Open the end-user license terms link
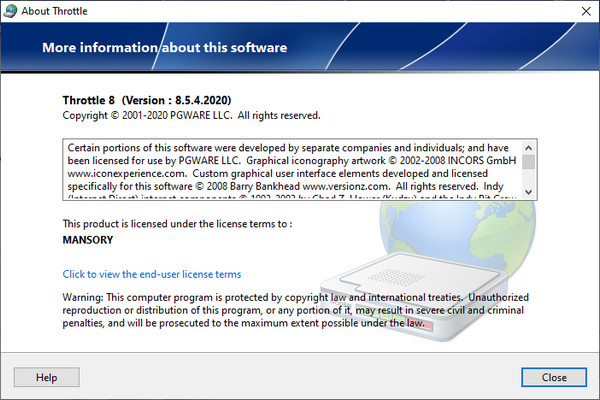Screen dimensions: 600x400 click(151, 274)
